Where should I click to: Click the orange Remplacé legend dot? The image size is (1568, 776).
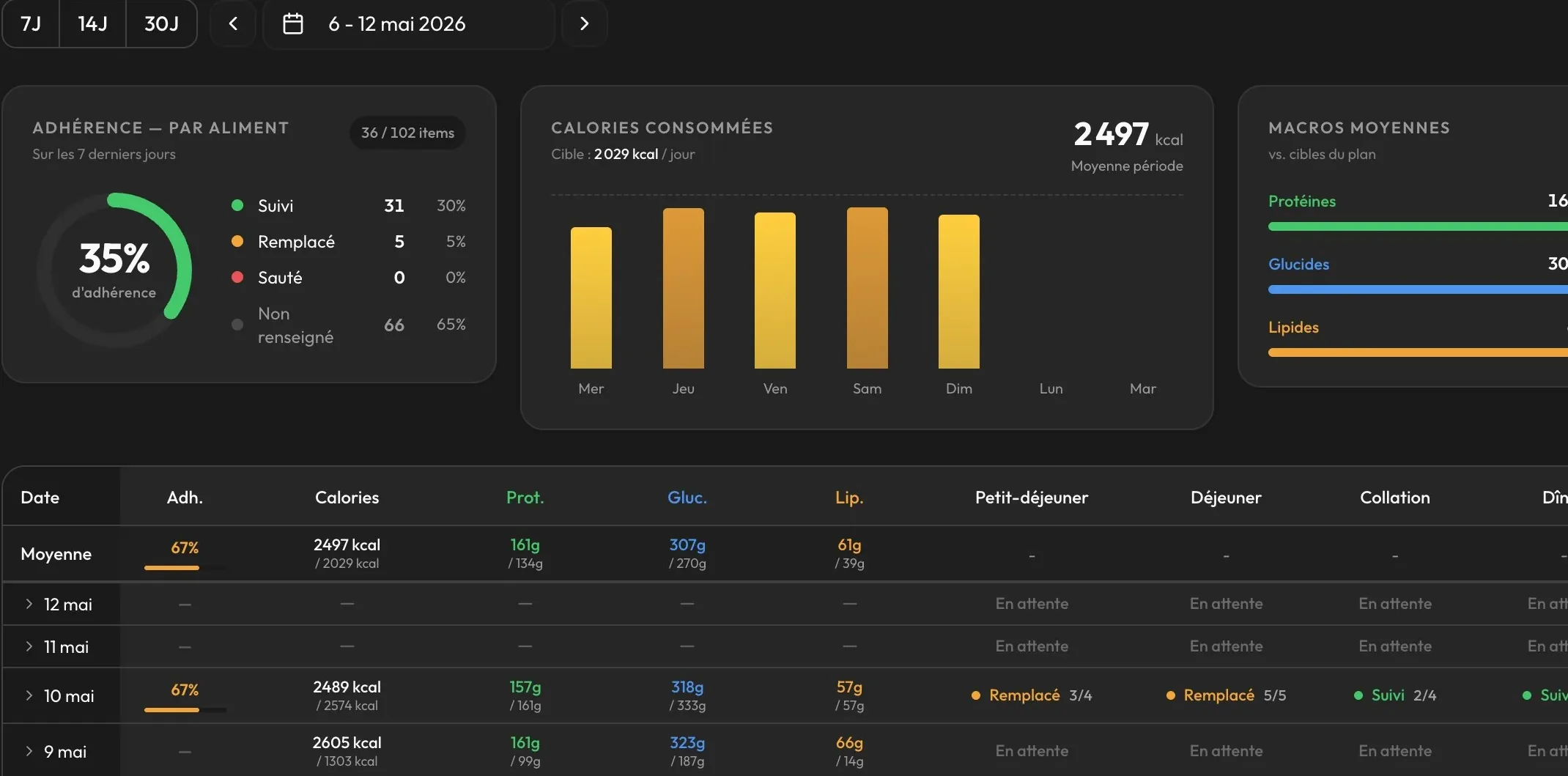pos(237,241)
